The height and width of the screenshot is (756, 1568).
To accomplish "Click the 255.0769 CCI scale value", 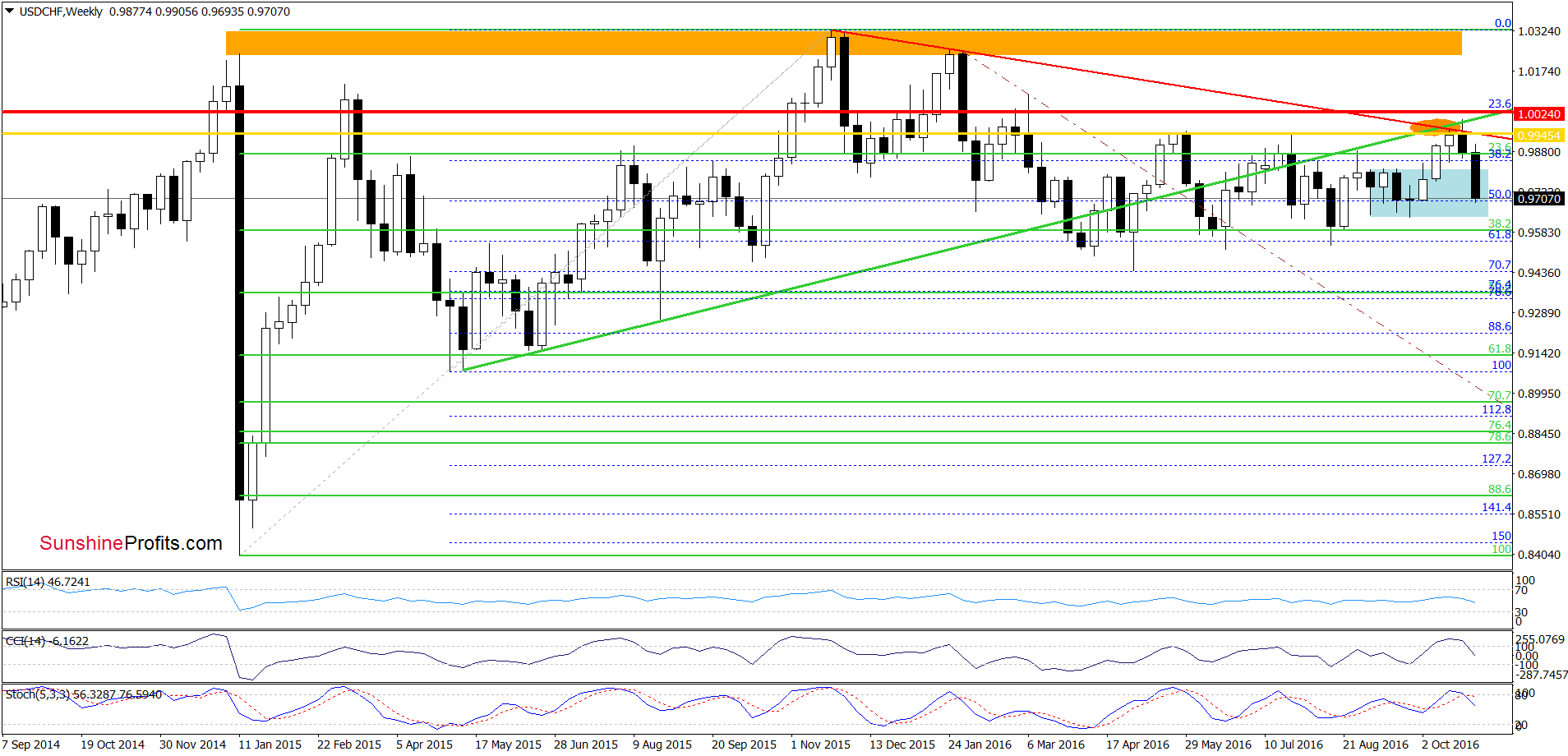I will (1540, 639).
